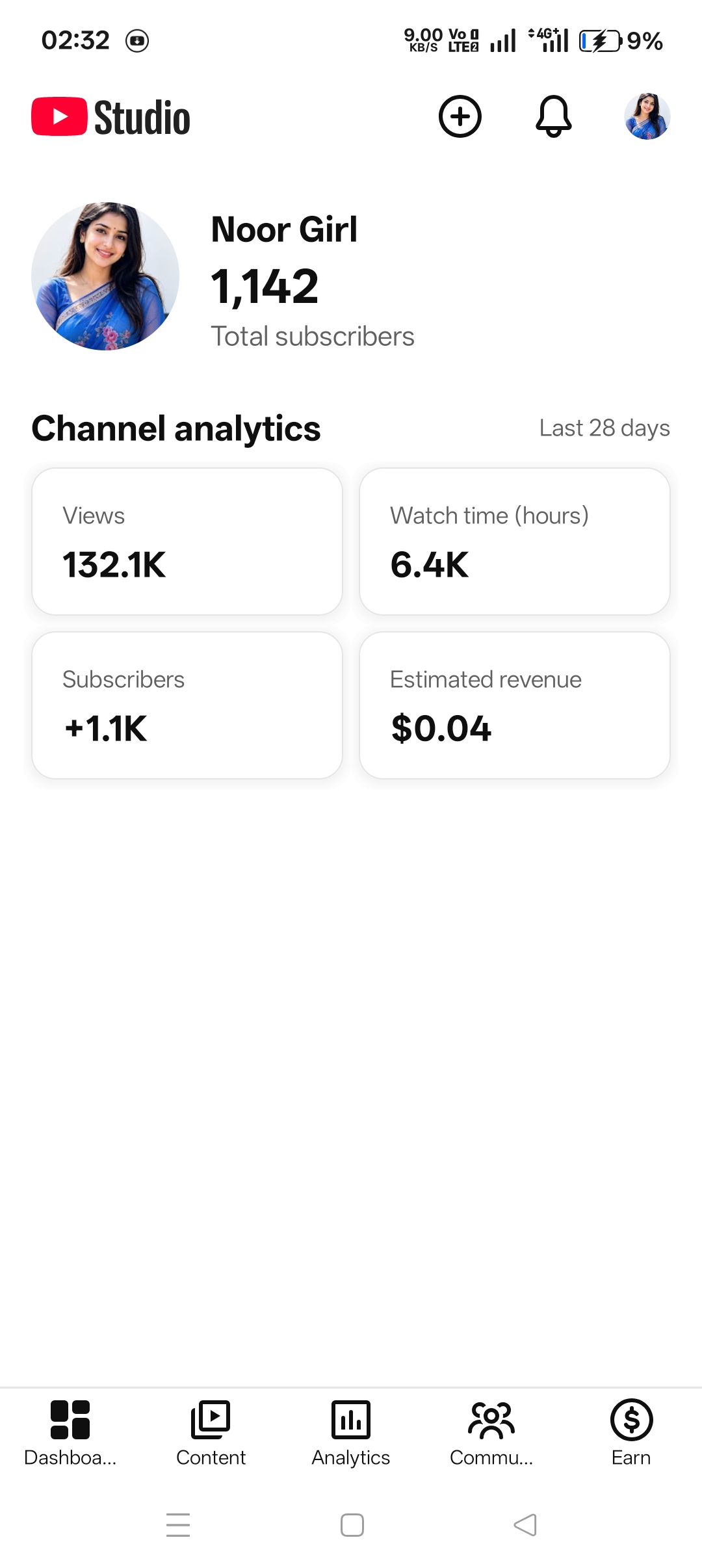The height and width of the screenshot is (1568, 702).
Task: Tap the create plus icon
Action: click(460, 117)
